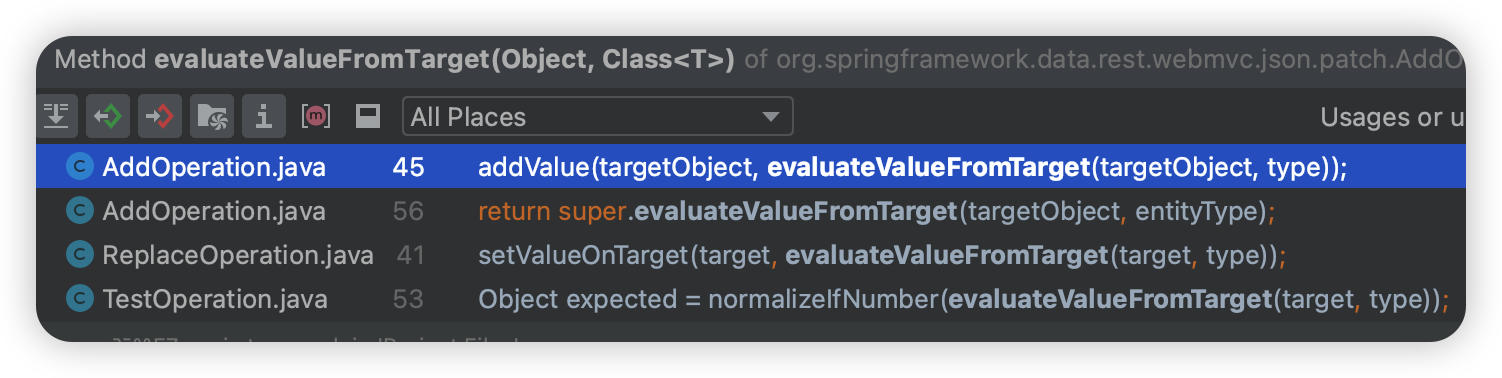Select AddOperation.java line 56 usage
The image size is (1502, 378).
pyautogui.click(x=750, y=211)
